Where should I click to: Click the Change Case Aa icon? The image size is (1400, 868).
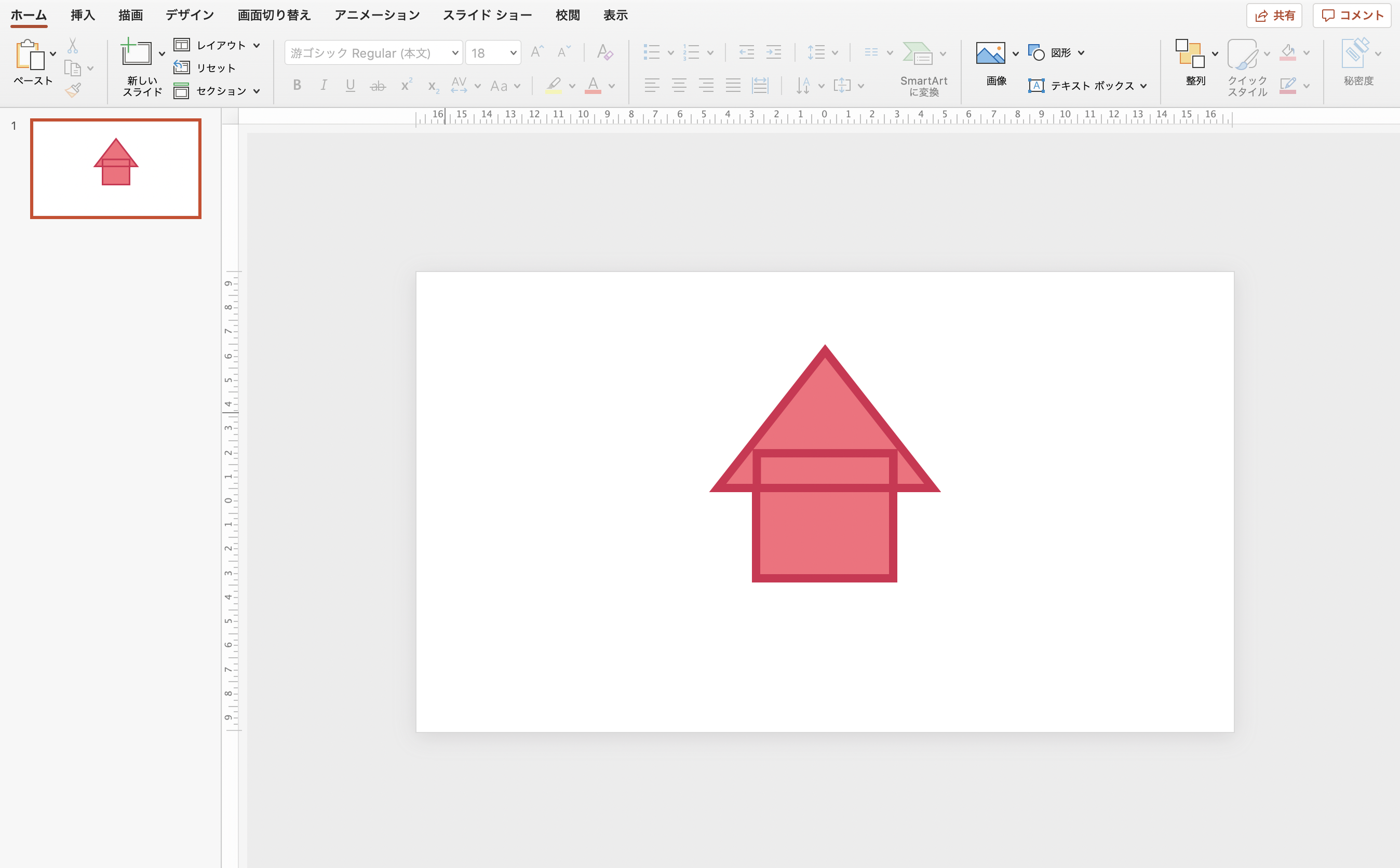[x=499, y=86]
